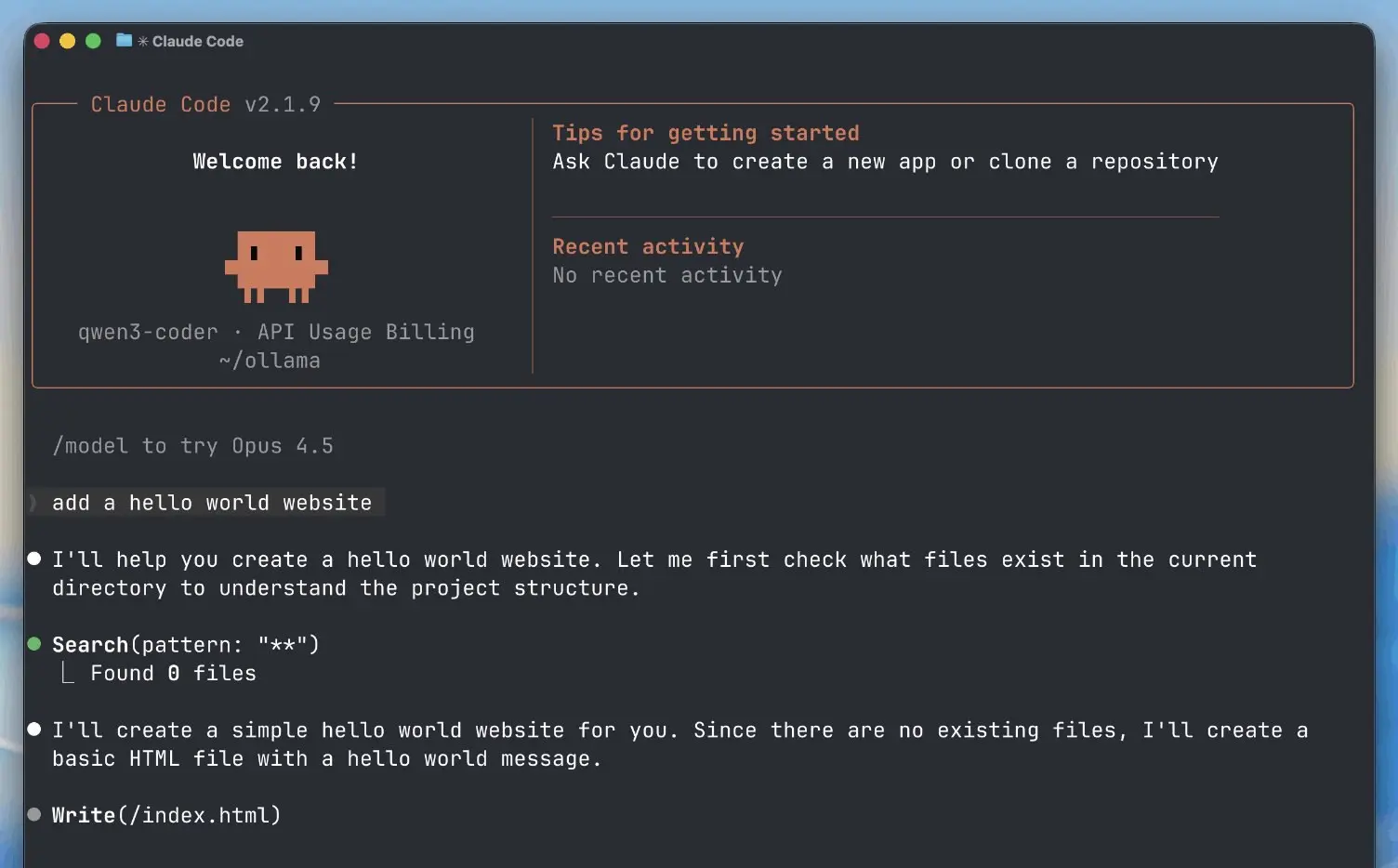The image size is (1398, 868).
Task: Click the yellow minimize window button
Action: click(67, 41)
